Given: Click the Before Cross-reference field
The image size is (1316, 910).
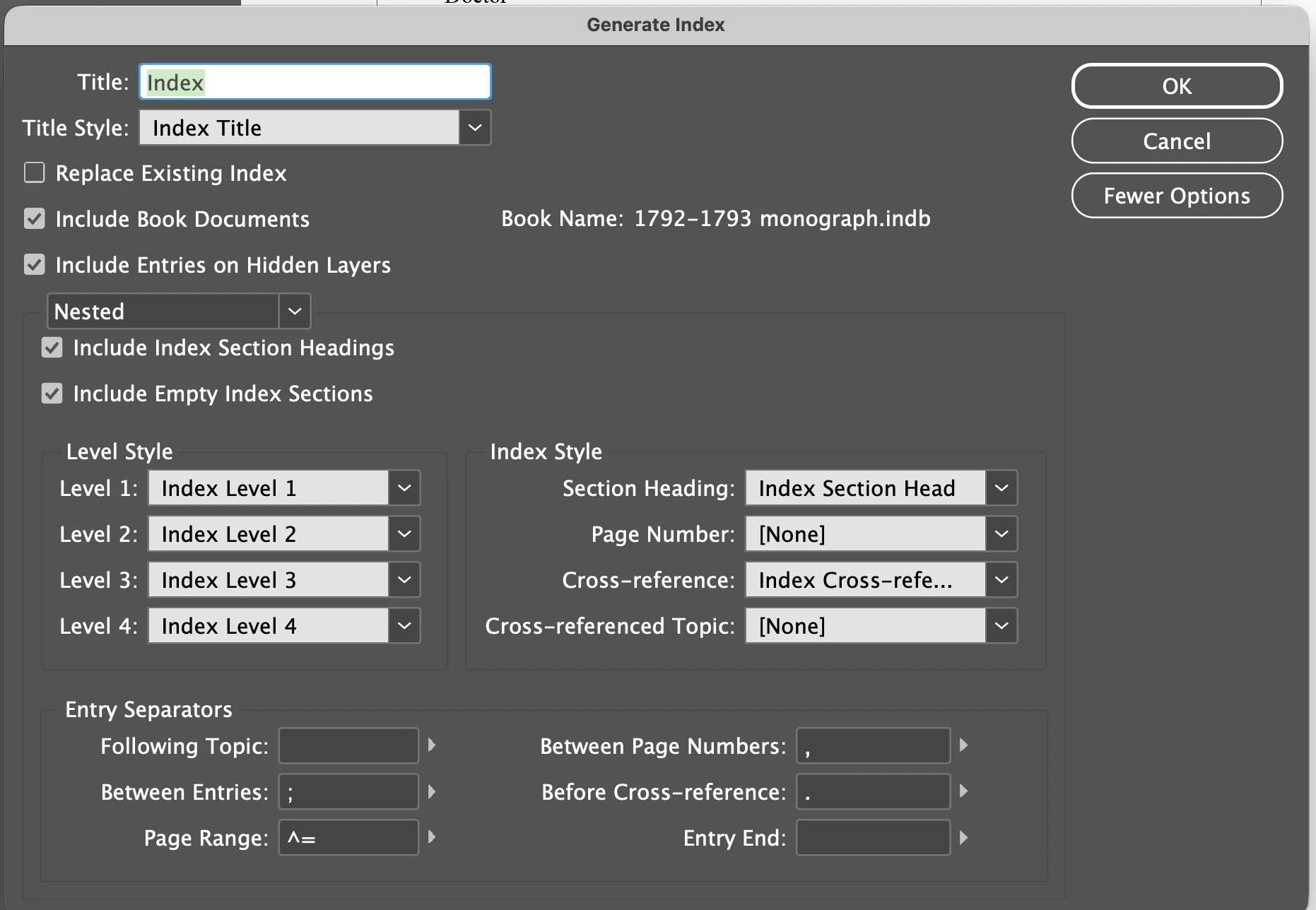Looking at the screenshot, I should coord(873,792).
